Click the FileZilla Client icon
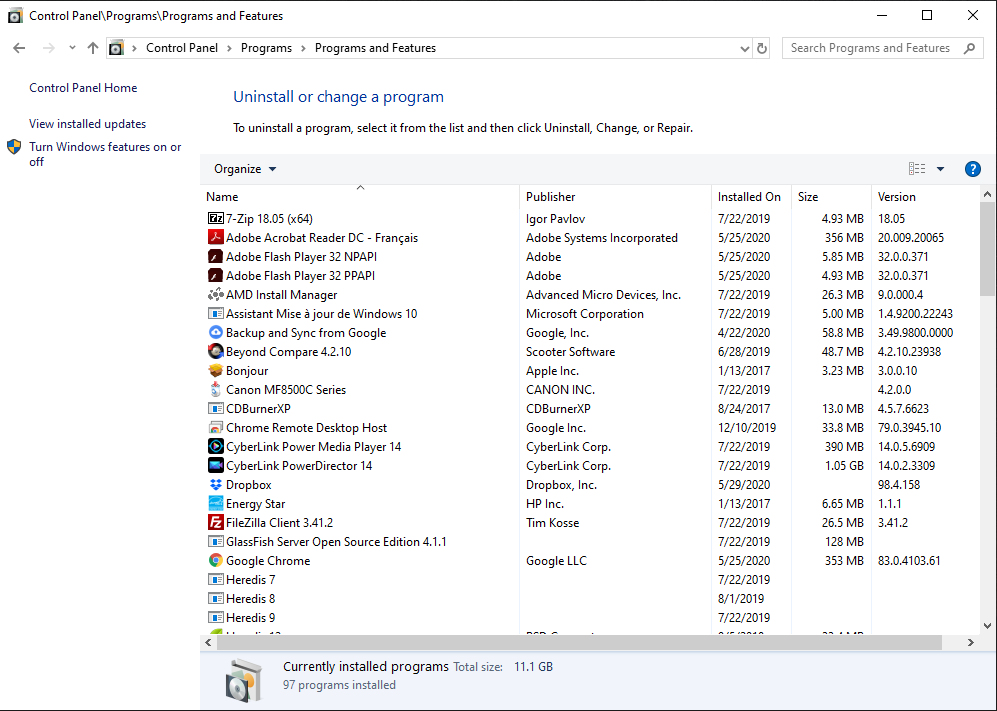The image size is (997, 711). pyautogui.click(x=216, y=523)
